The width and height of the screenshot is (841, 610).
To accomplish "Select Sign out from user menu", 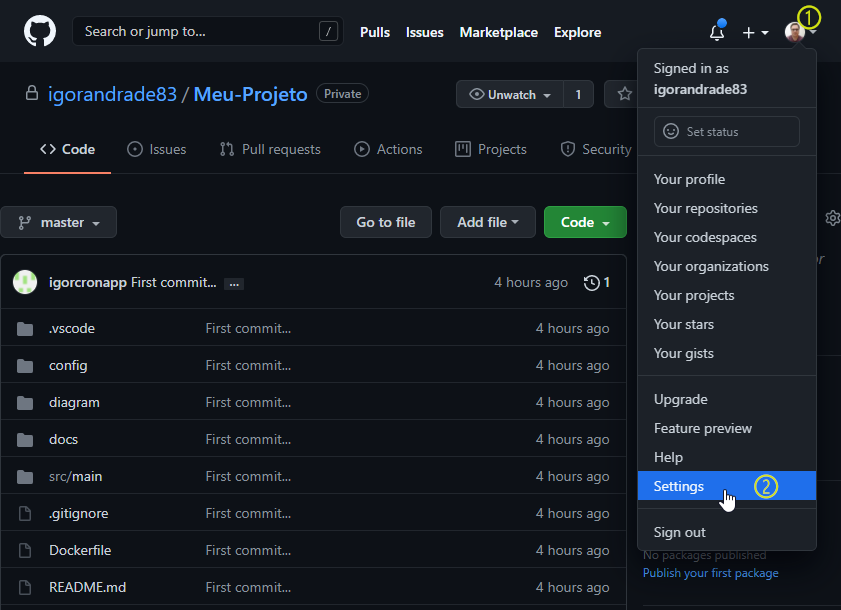I will click(727, 532).
